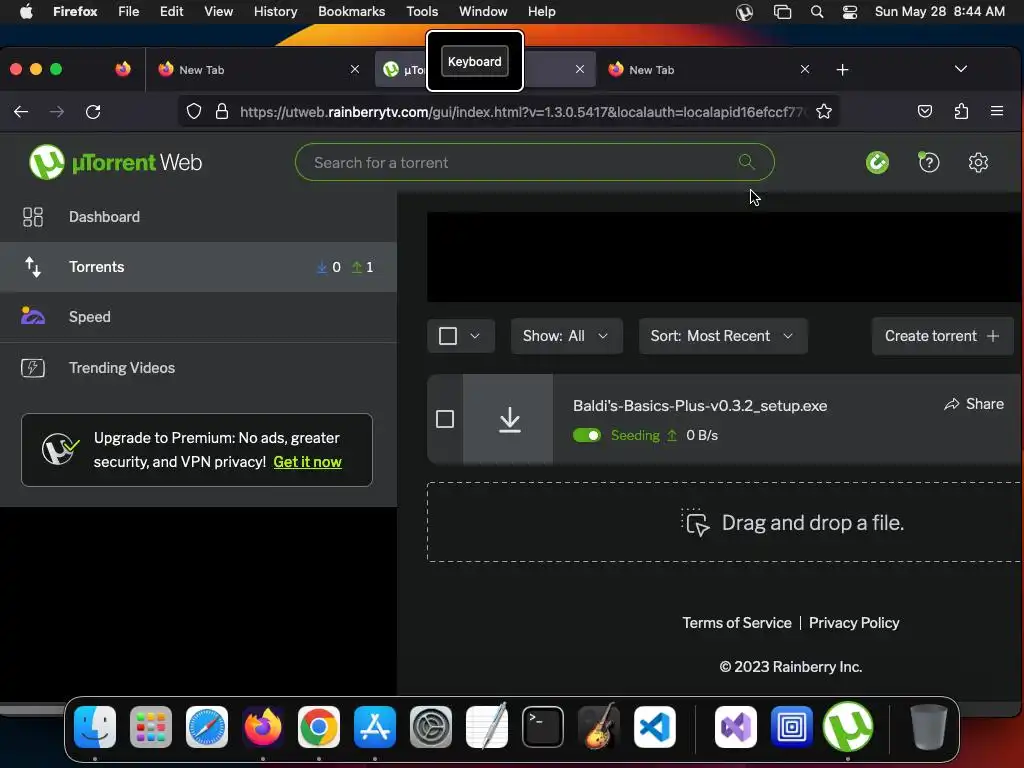1024x768 pixels.
Task: Click the µTorrent menu bar status icon
Action: coord(744,12)
